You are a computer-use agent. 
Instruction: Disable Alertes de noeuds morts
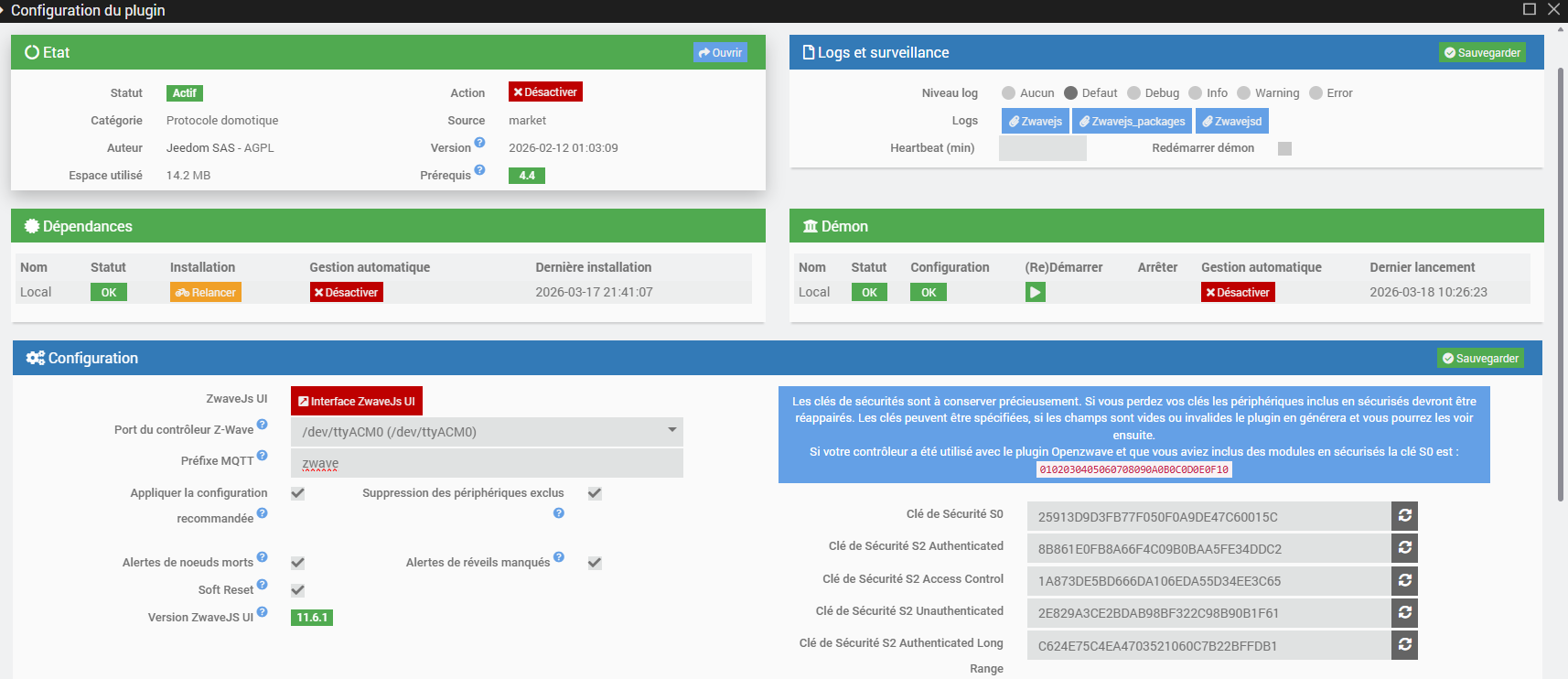click(x=297, y=563)
